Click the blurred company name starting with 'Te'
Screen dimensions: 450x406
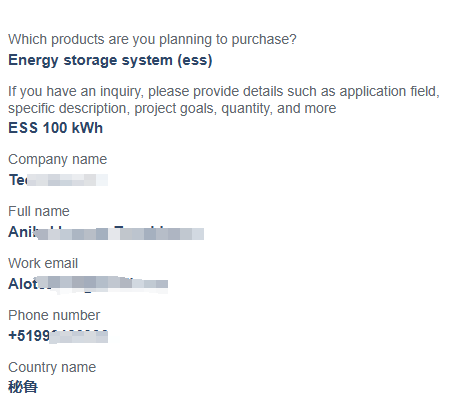[x=58, y=180]
